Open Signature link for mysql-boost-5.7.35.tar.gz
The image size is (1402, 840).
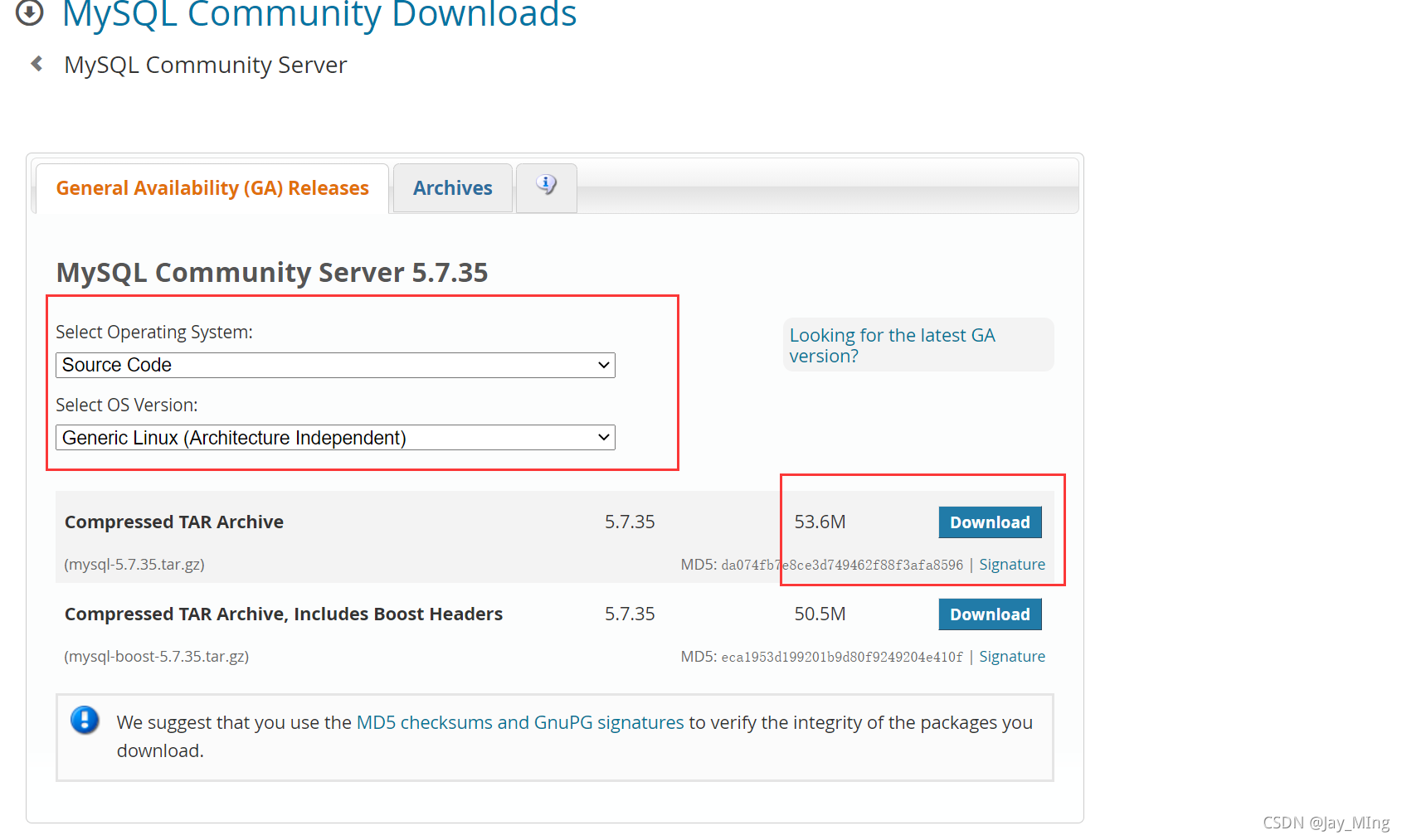click(x=1012, y=657)
